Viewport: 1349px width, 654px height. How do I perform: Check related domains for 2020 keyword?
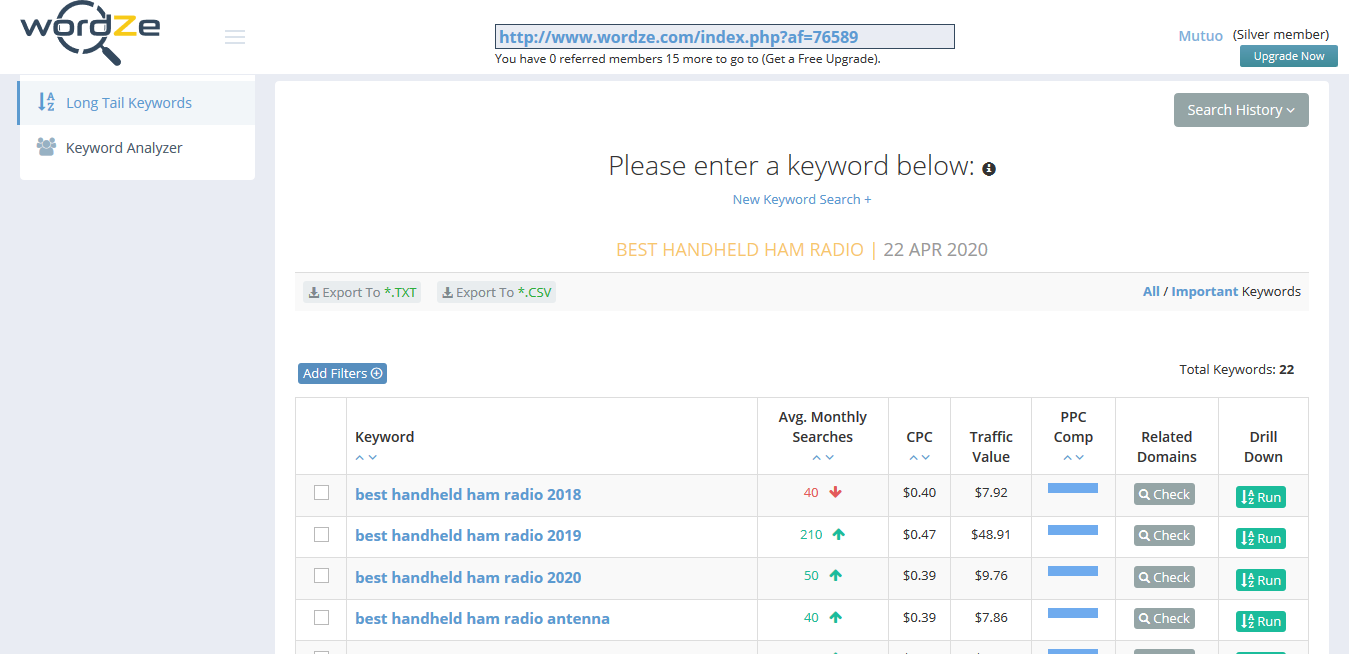(1164, 577)
